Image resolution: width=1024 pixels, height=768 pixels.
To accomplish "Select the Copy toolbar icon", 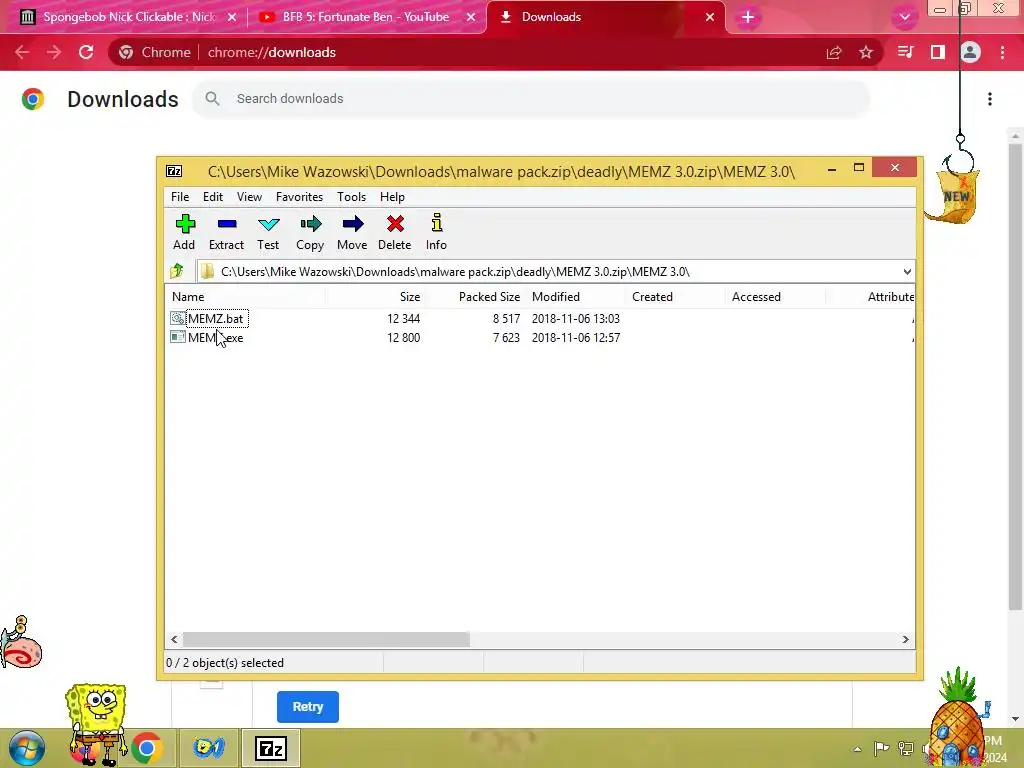I will (310, 232).
